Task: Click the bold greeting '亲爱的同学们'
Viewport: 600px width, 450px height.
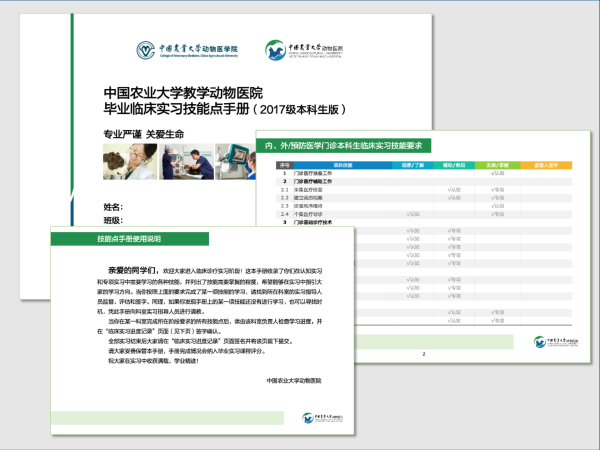Action: [133, 271]
